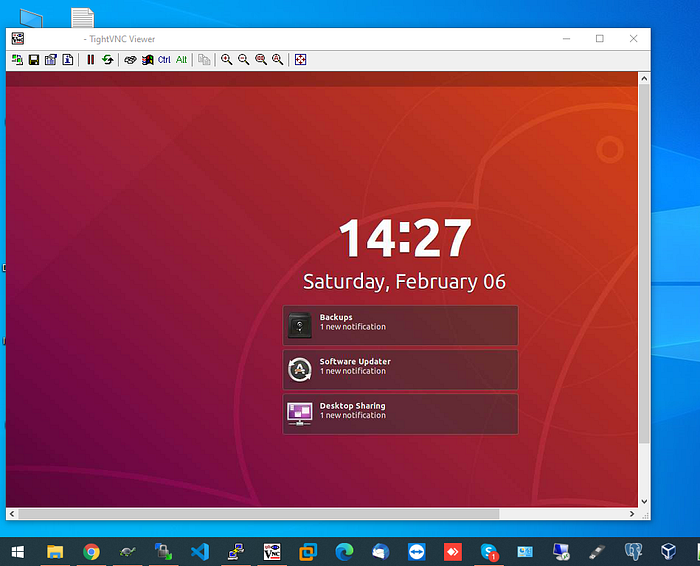Launch Microsoft Edge from the taskbar
Viewport: 700px width, 566px height.
pos(344,552)
